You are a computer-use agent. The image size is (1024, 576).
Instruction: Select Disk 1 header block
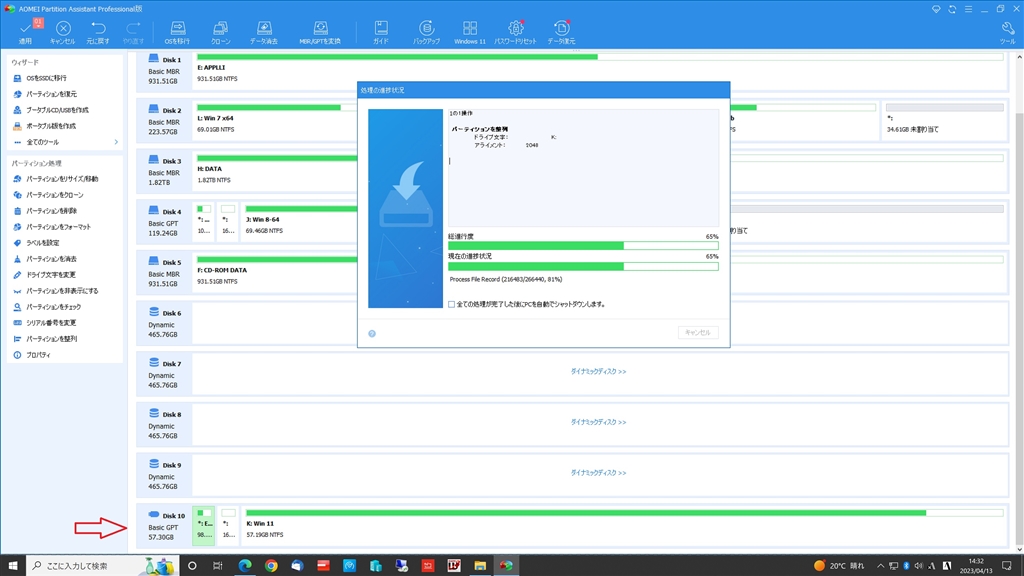(x=164, y=70)
